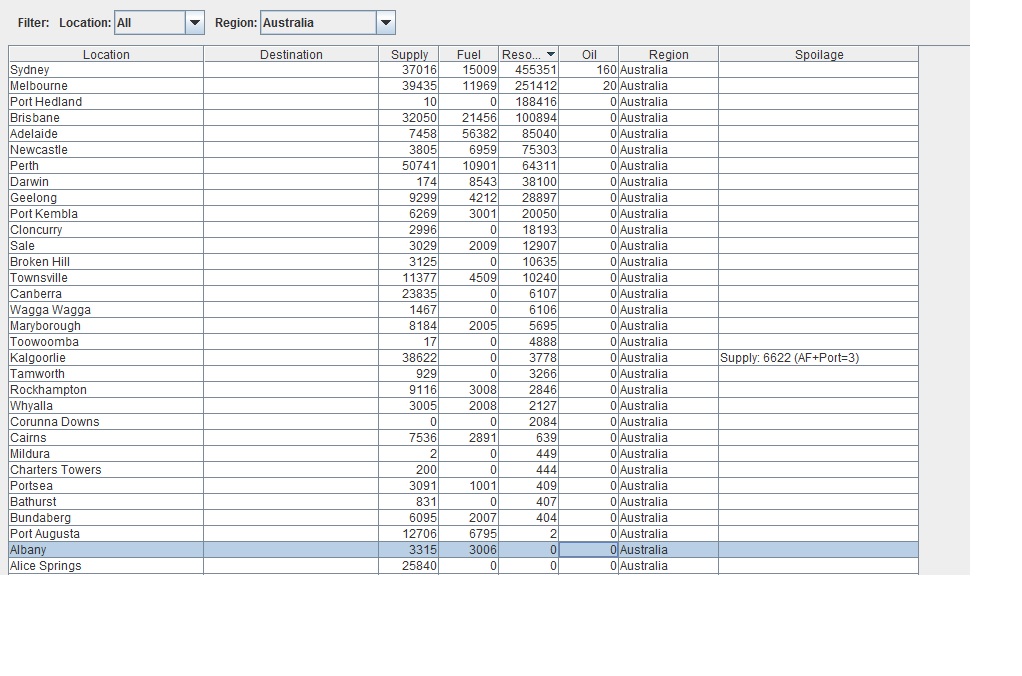1022x676 pixels.
Task: Select the Maryborough row
Action: pos(463,325)
